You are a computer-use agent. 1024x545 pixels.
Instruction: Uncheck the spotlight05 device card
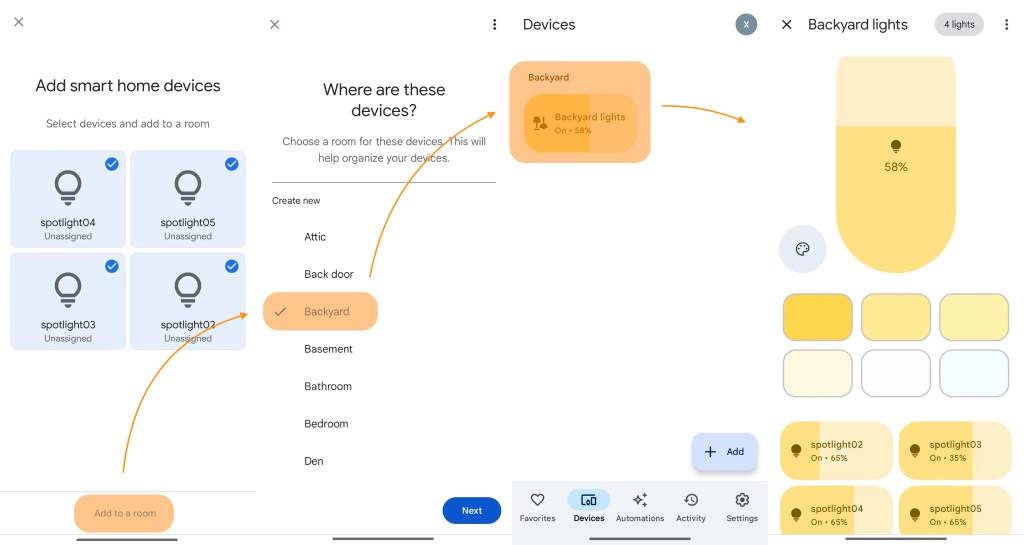[x=188, y=199]
